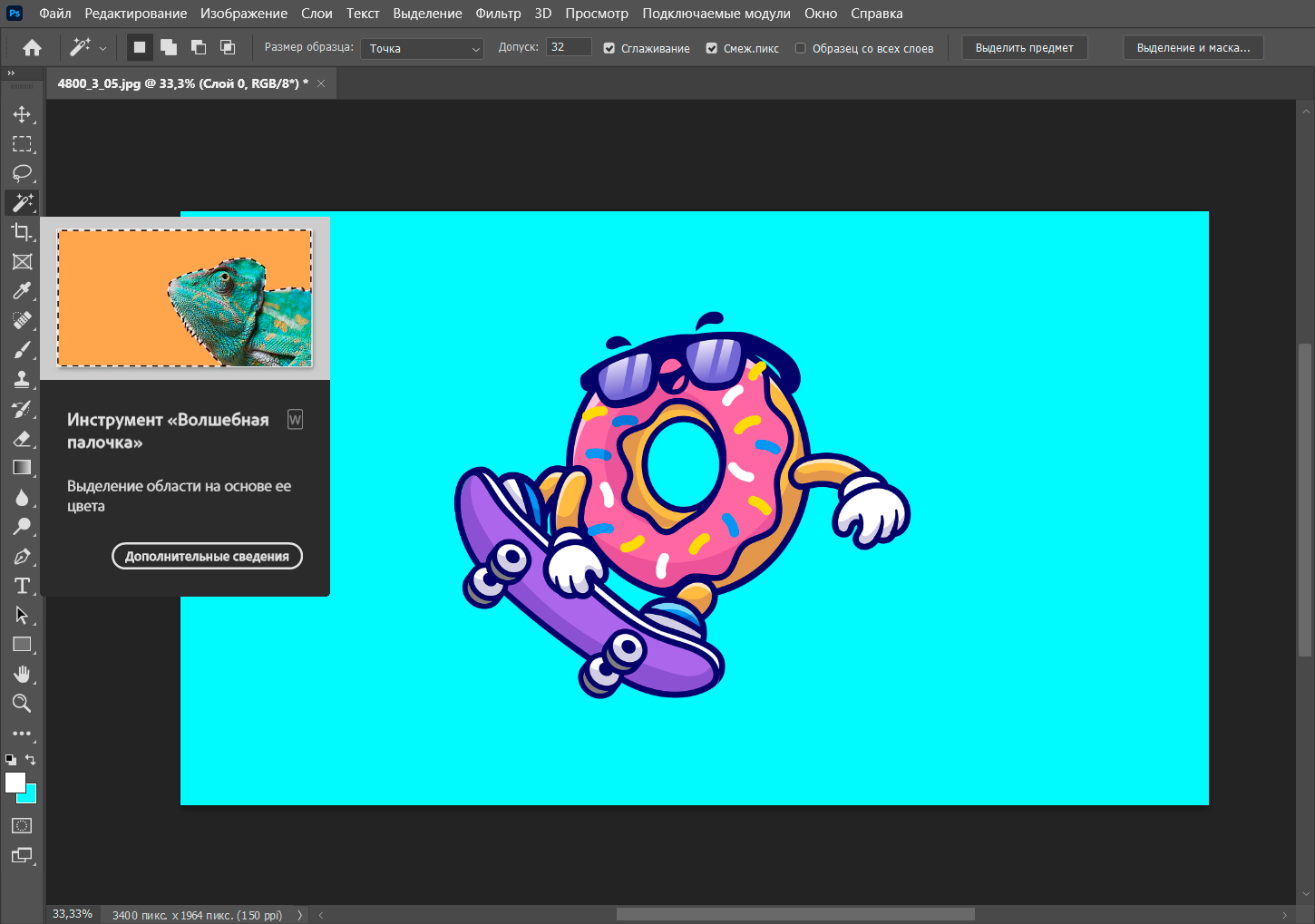
Task: Open the Edit Toolbar three-dots menu
Action: [x=22, y=734]
